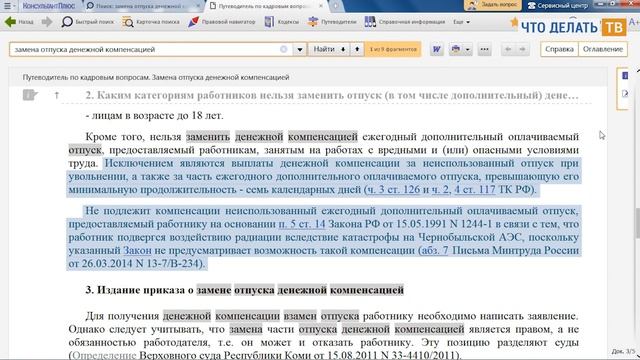Open the Закон hyperlink

(137, 250)
